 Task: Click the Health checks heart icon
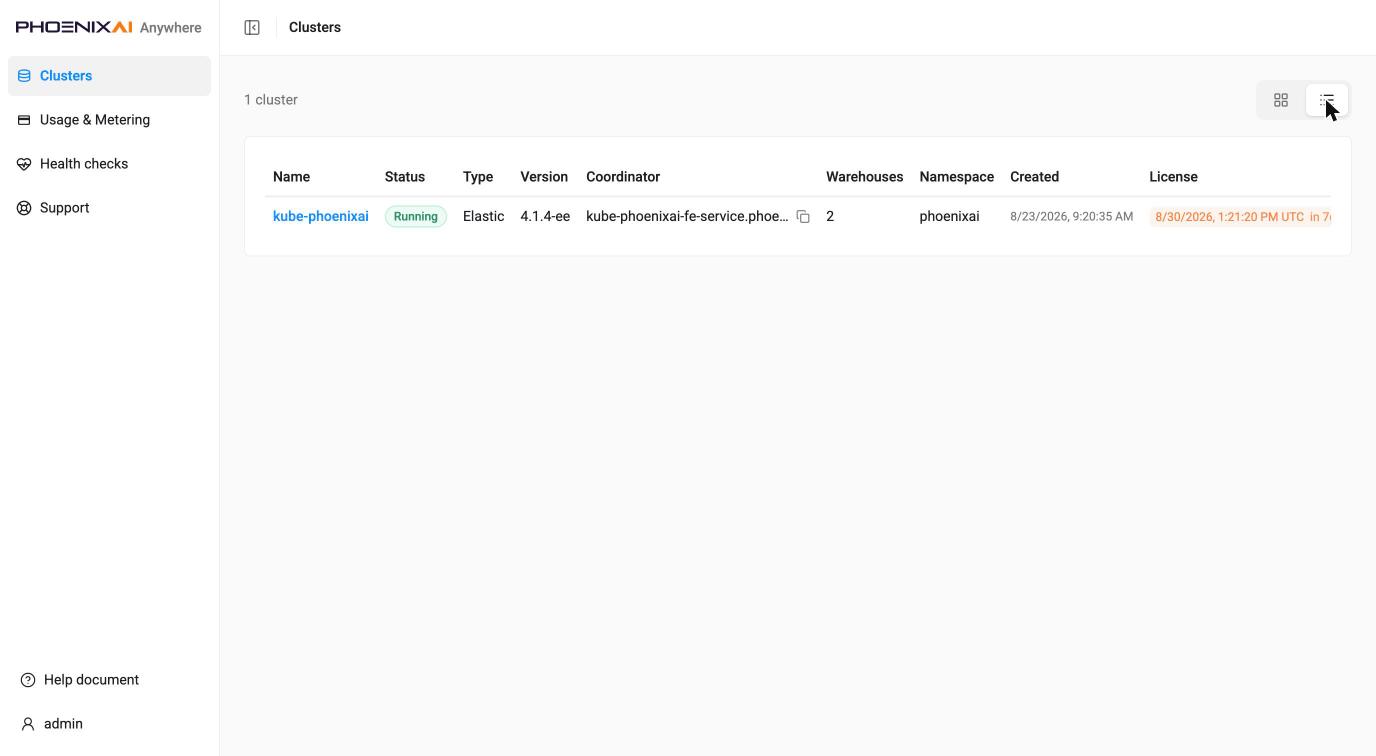tap(24, 164)
